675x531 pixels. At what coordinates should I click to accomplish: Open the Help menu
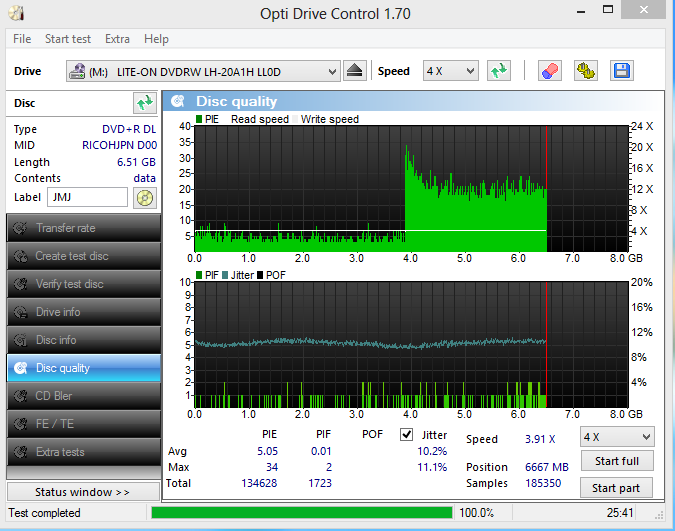(x=156, y=39)
